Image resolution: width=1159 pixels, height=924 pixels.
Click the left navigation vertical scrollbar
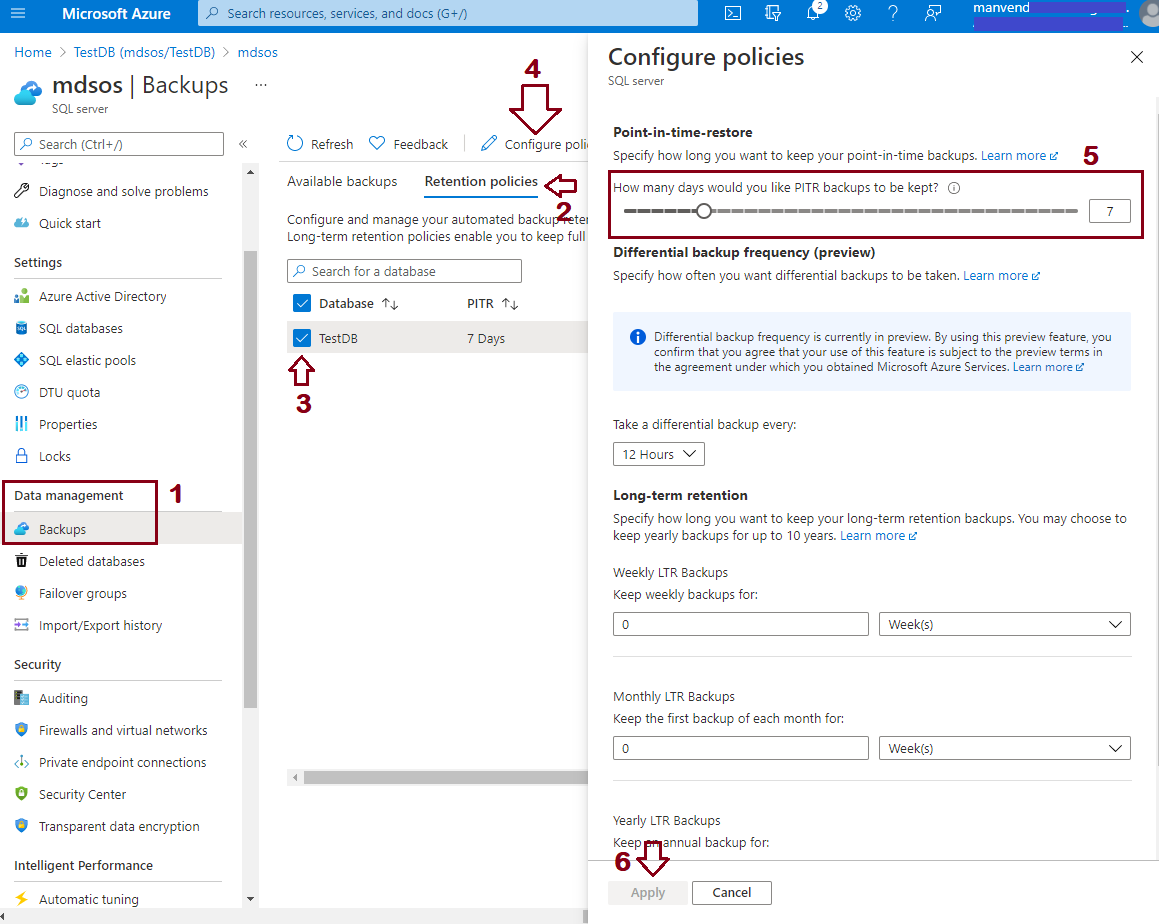[251, 479]
